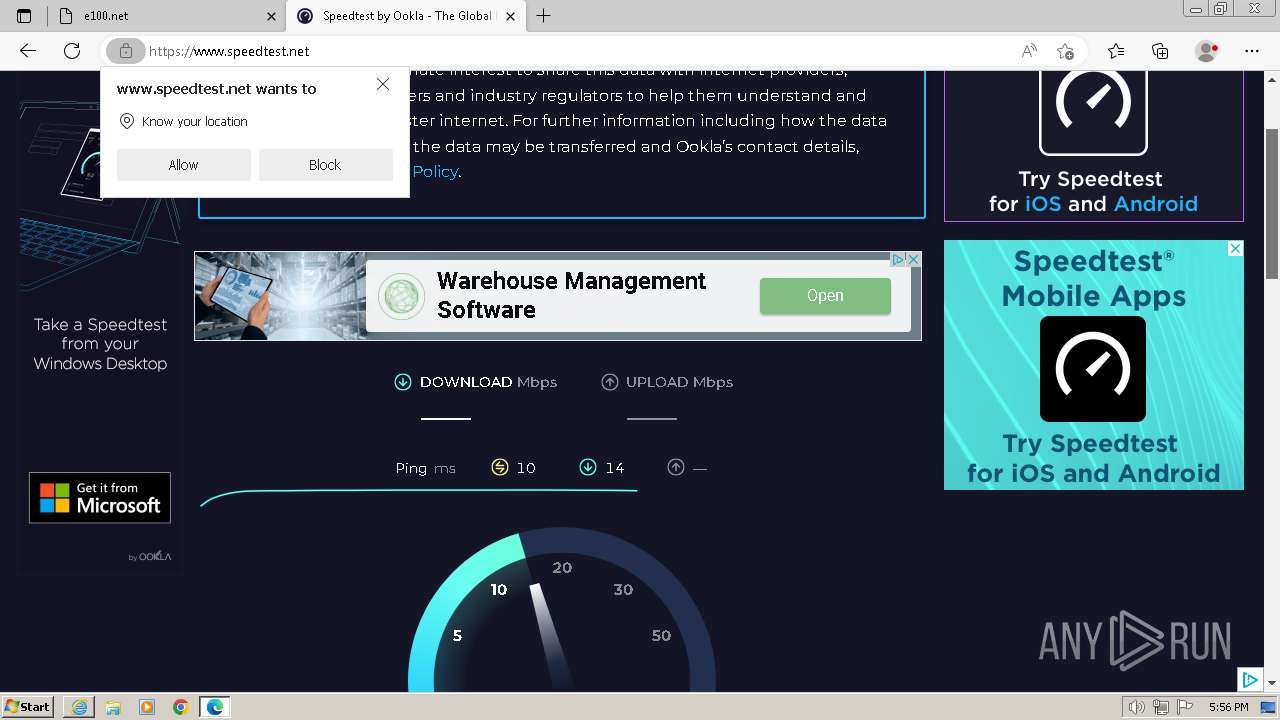Viewport: 1280px width, 720px height.
Task: Click the Ping ms label
Action: pos(426,468)
